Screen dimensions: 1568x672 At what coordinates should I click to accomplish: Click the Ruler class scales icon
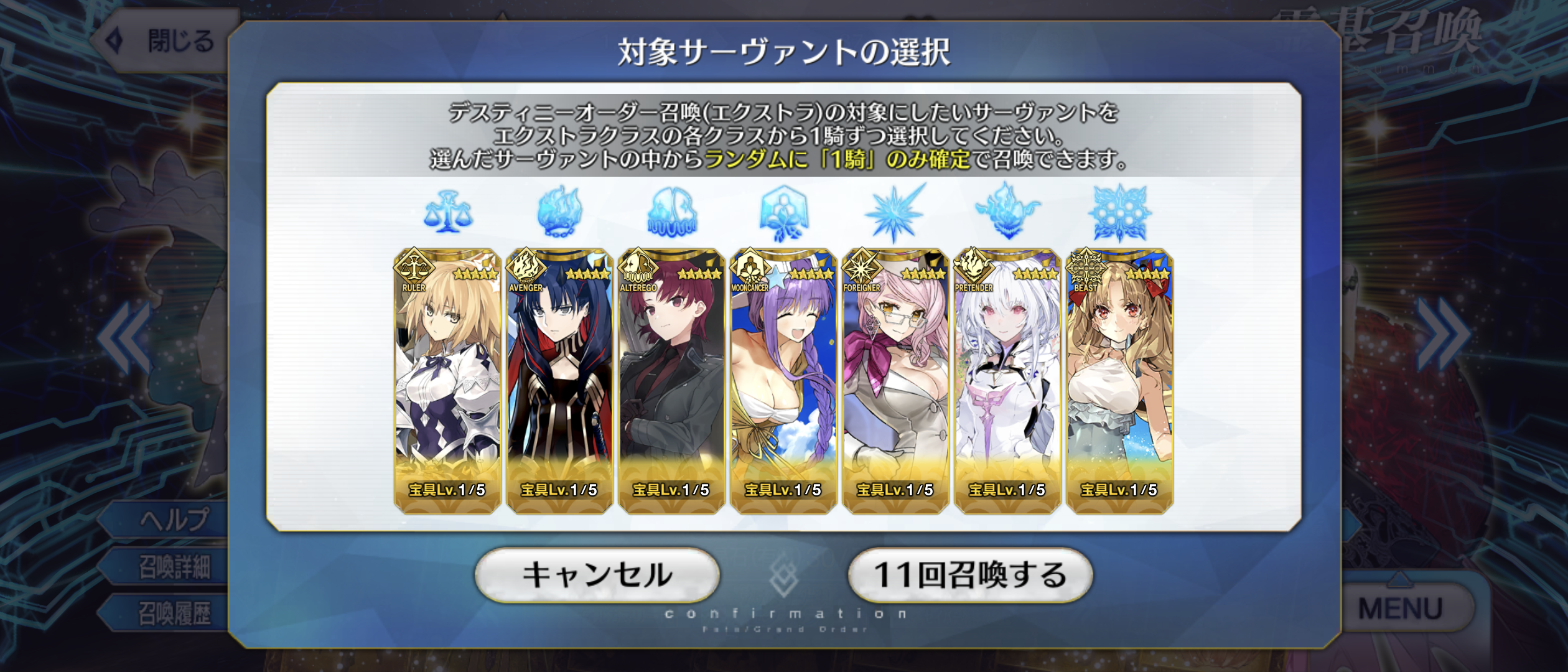coord(448,213)
